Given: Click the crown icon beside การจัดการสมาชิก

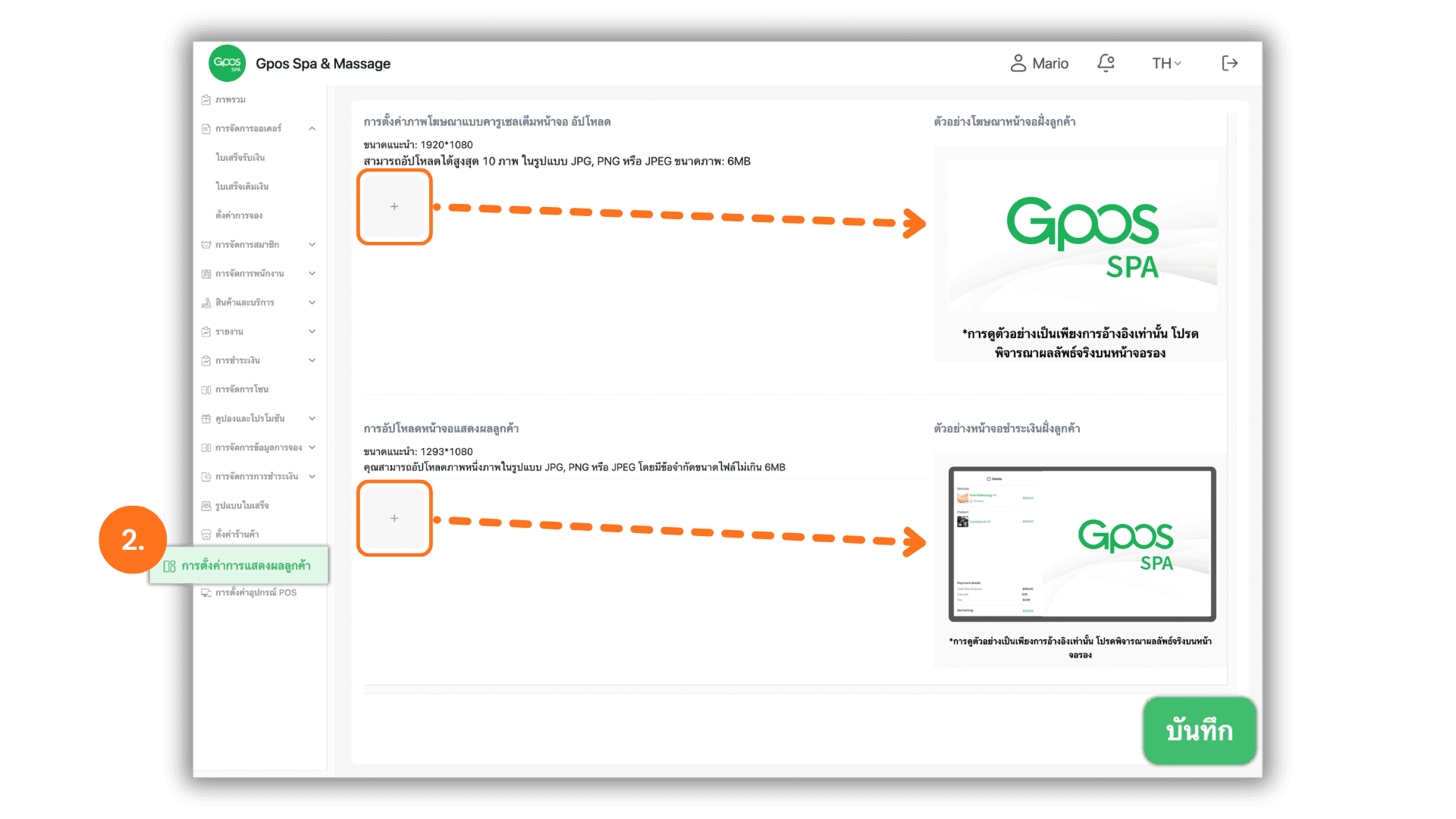Looking at the screenshot, I should pos(206,245).
